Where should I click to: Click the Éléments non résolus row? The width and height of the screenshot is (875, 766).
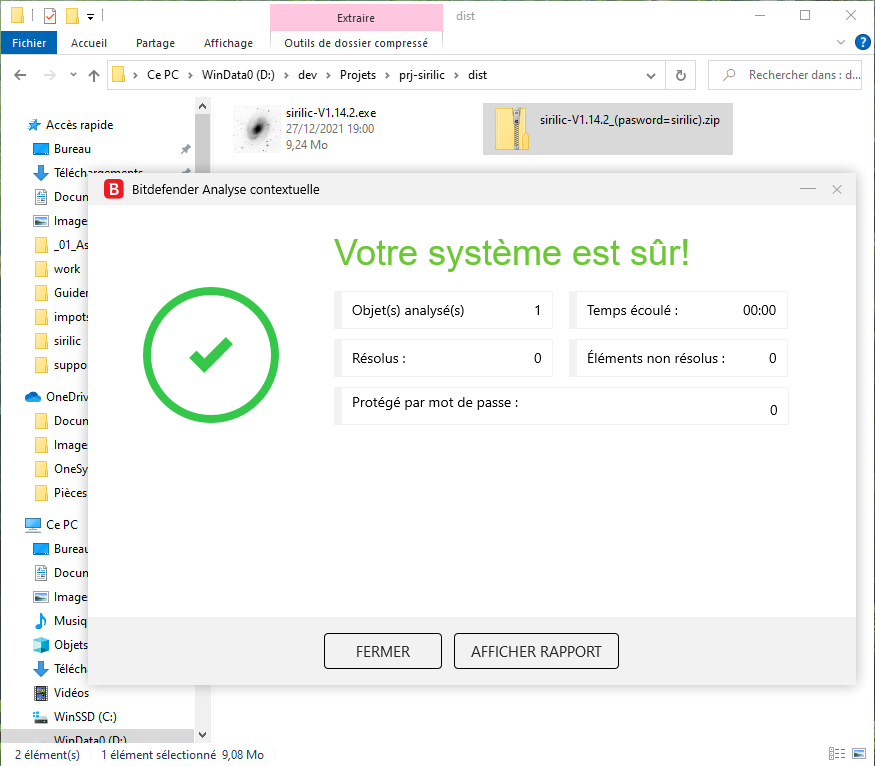click(678, 358)
